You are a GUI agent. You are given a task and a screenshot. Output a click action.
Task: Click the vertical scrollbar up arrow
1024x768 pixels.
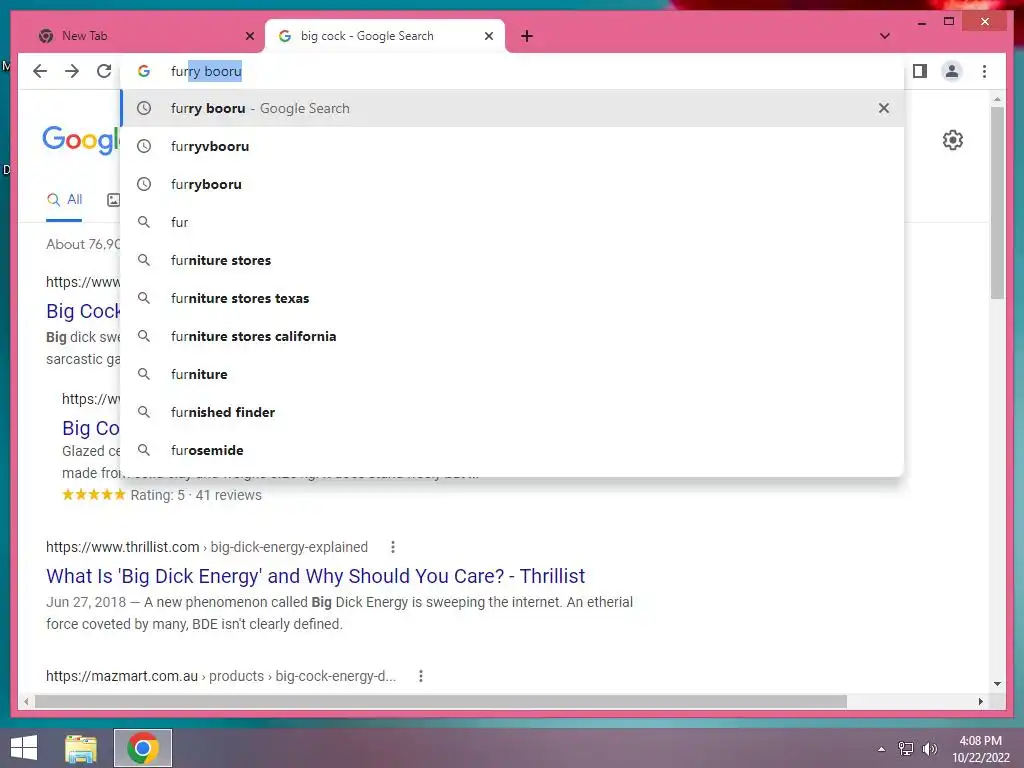click(997, 99)
